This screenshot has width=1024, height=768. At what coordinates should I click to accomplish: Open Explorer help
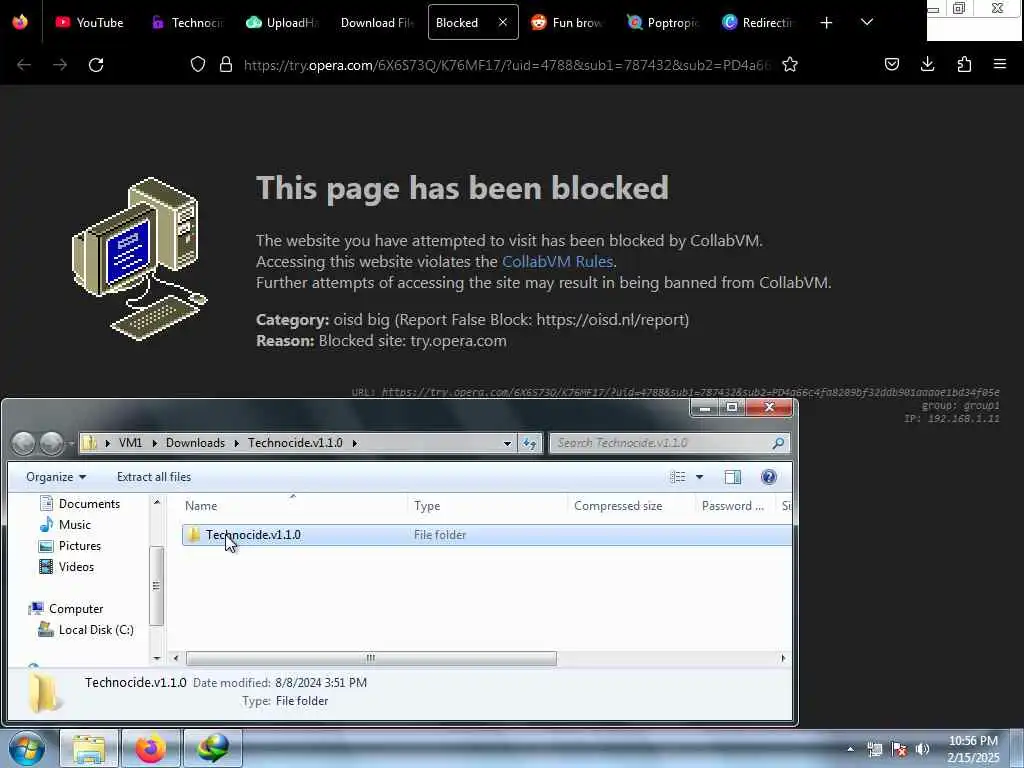click(769, 477)
